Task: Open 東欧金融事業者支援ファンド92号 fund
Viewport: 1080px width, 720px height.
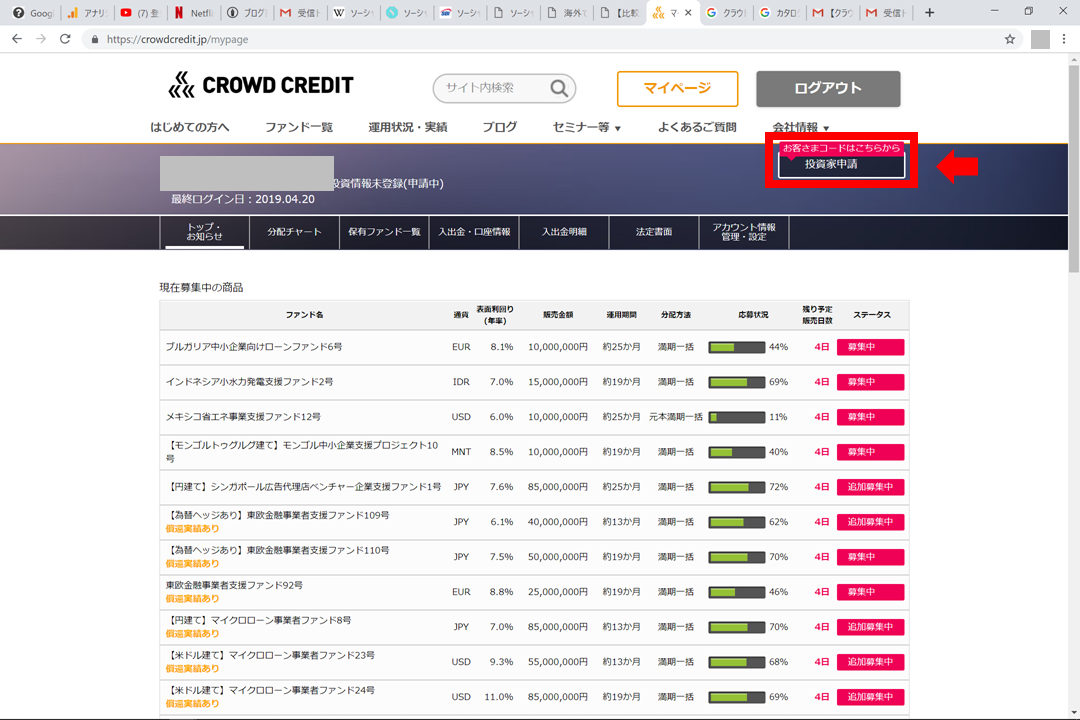Action: (234, 585)
